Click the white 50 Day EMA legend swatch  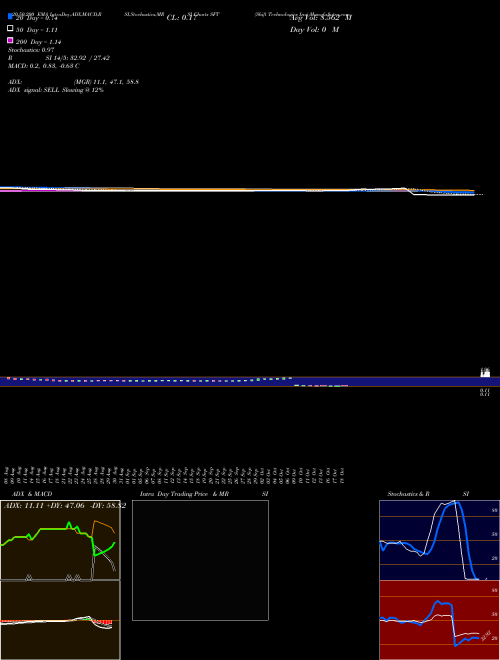[10, 28]
